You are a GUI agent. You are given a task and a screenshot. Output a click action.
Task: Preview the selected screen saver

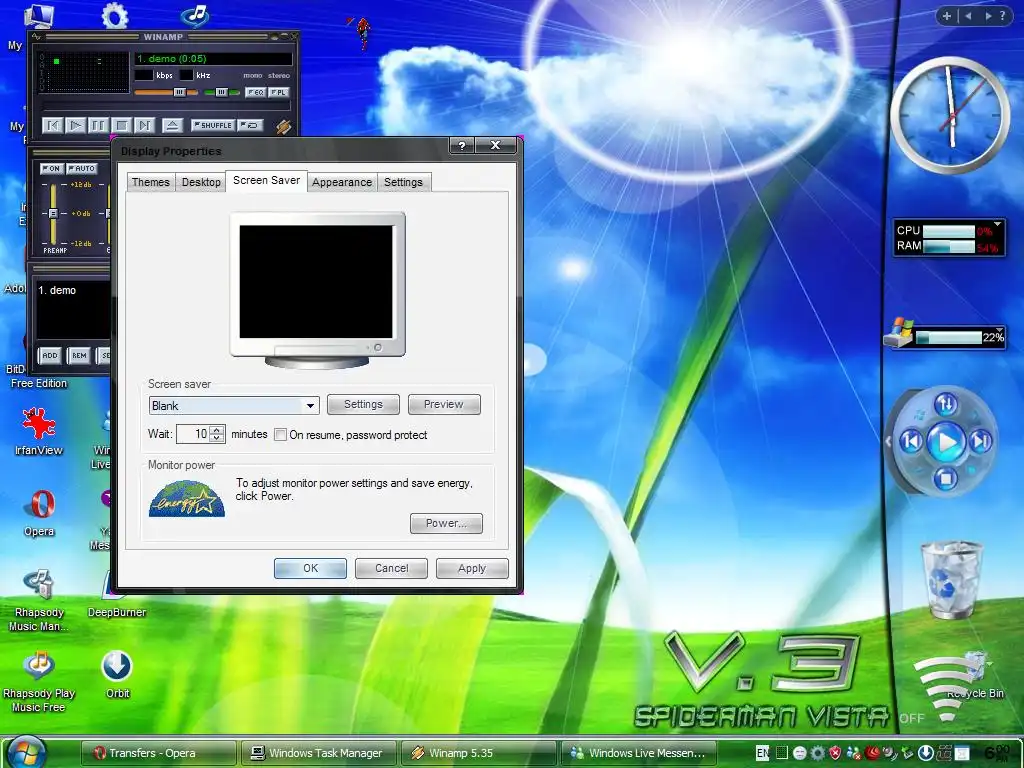(x=444, y=404)
